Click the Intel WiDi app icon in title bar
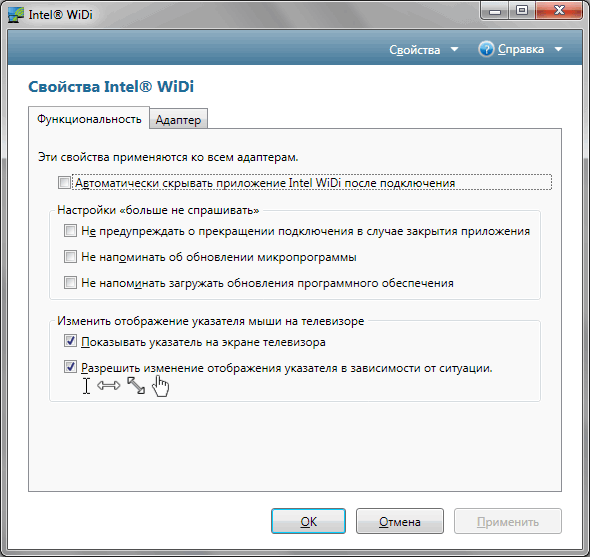Viewport: 590px width, 557px height. tap(16, 15)
